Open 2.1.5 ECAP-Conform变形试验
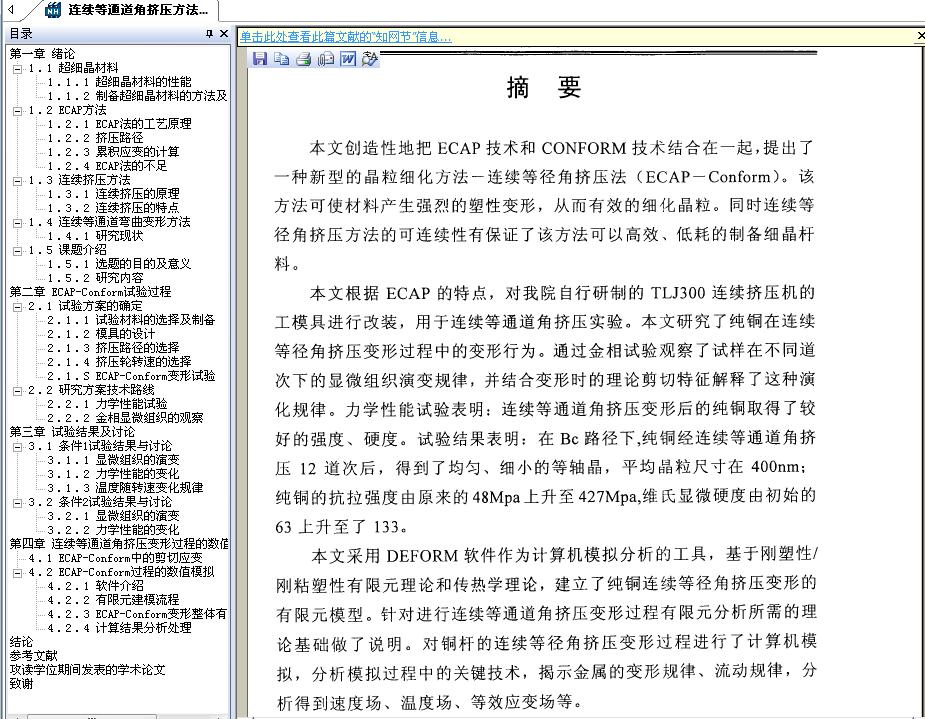 pyautogui.click(x=131, y=376)
